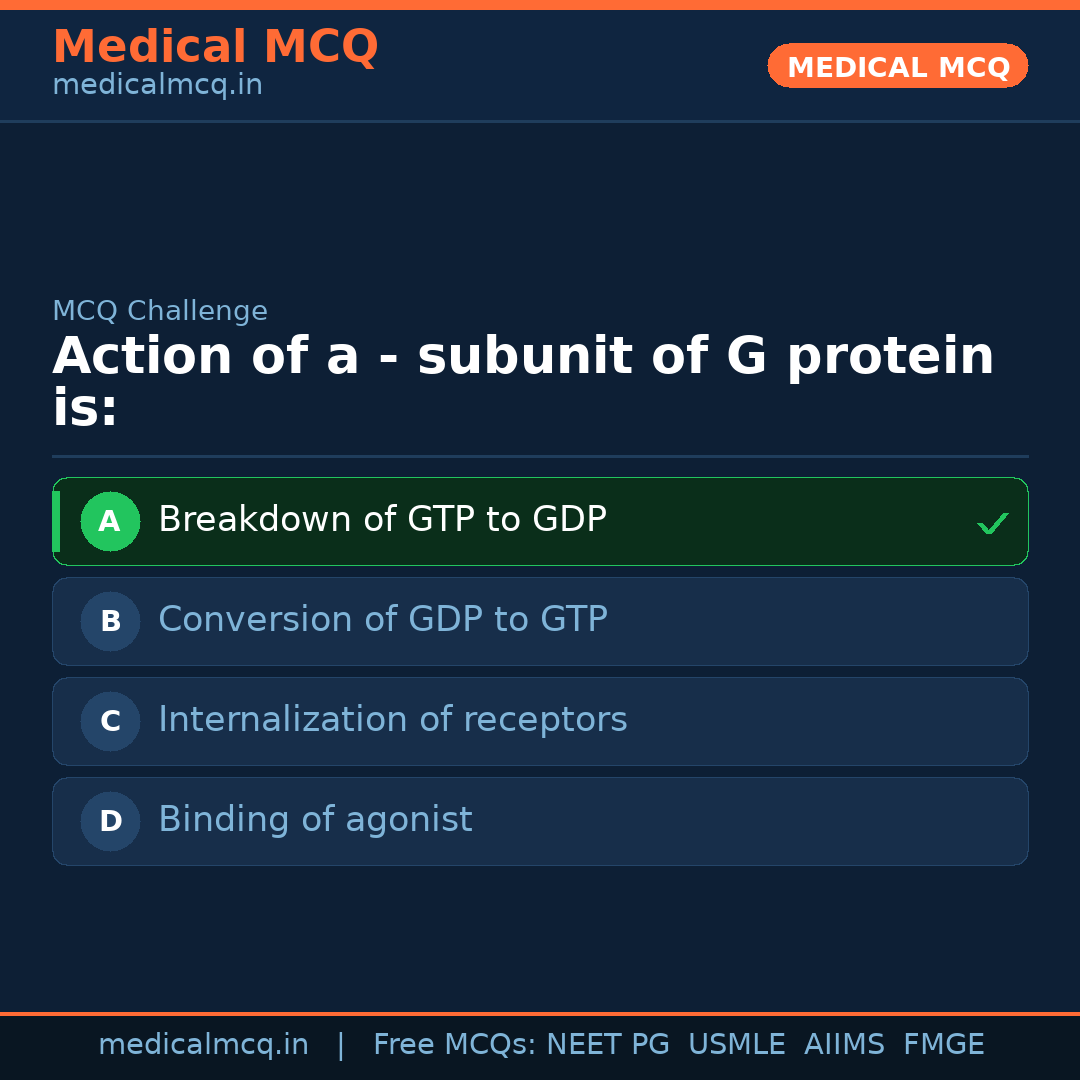
Task: Click the green letter A circle badge
Action: pyautogui.click(x=110, y=522)
